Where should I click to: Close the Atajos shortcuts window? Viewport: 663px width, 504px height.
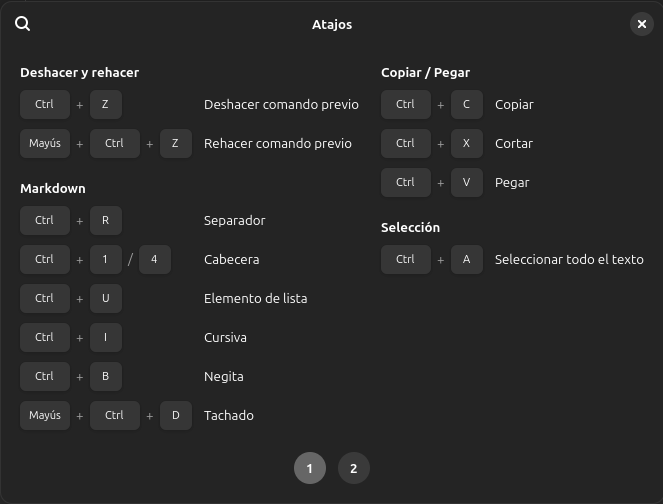coord(641,24)
